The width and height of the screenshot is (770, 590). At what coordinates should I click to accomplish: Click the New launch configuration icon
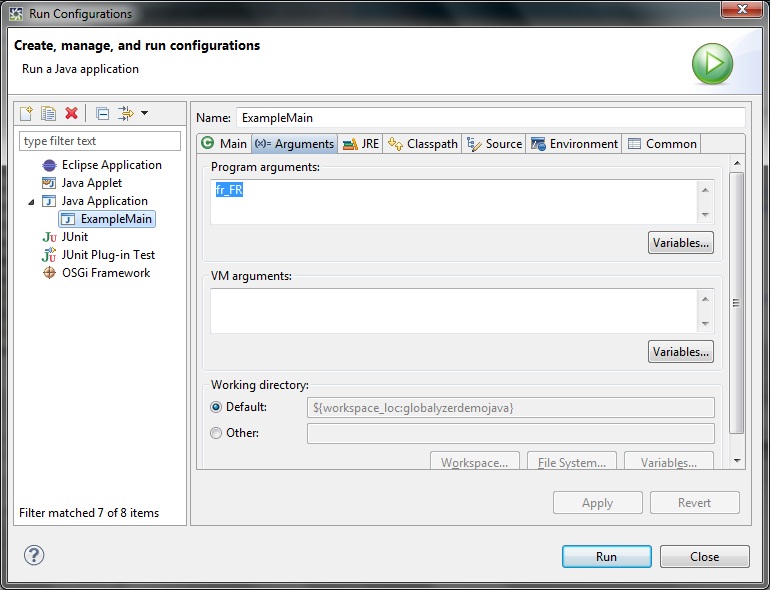27,113
